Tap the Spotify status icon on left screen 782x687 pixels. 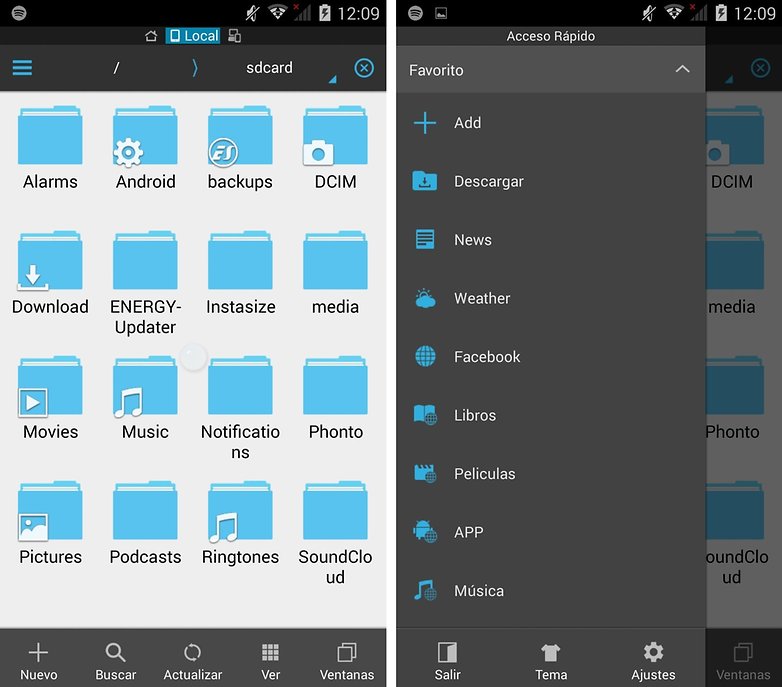click(x=19, y=13)
